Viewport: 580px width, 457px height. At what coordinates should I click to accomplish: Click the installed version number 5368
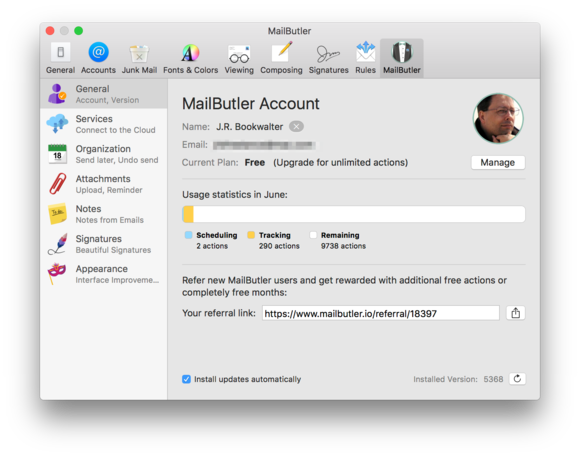pyautogui.click(x=493, y=379)
